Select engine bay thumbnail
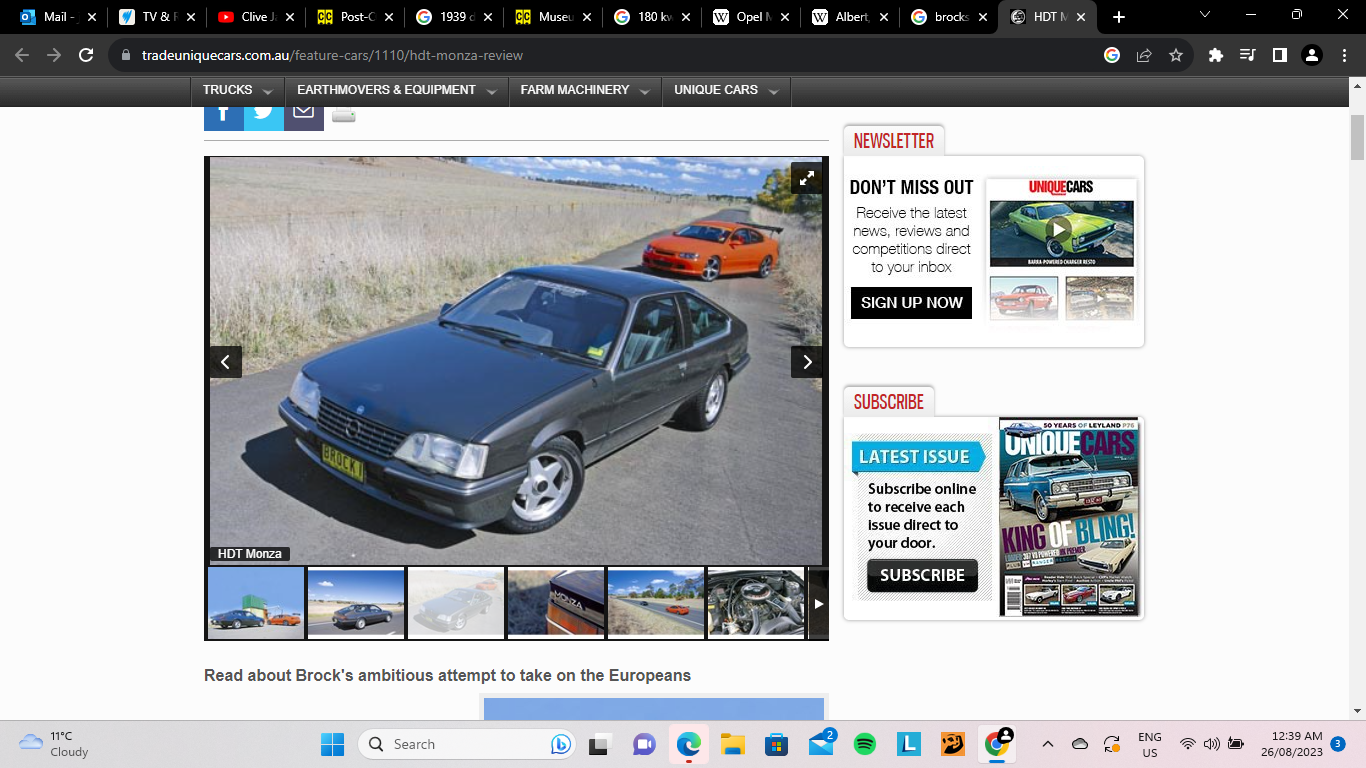 756,602
